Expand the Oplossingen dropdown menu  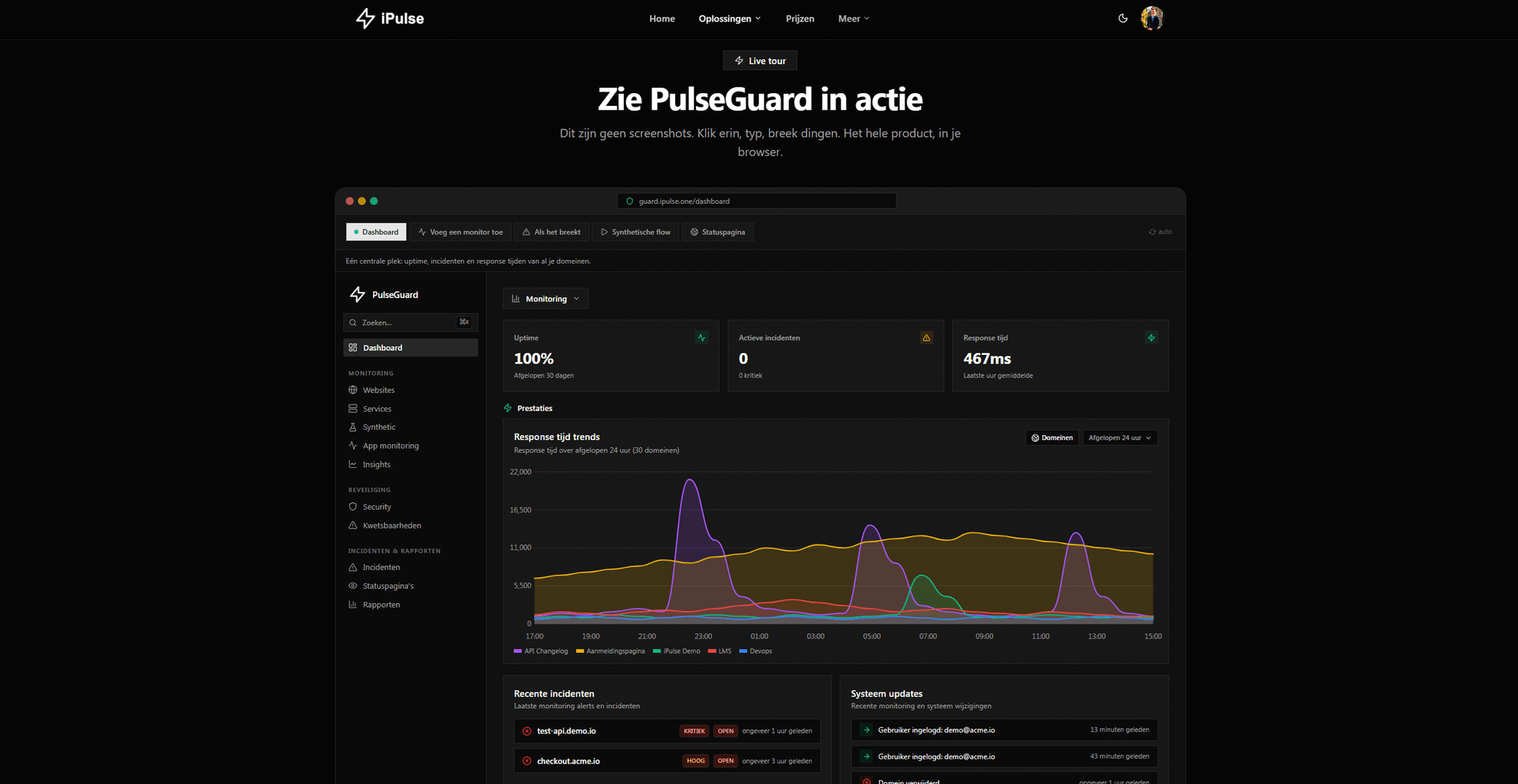click(730, 18)
